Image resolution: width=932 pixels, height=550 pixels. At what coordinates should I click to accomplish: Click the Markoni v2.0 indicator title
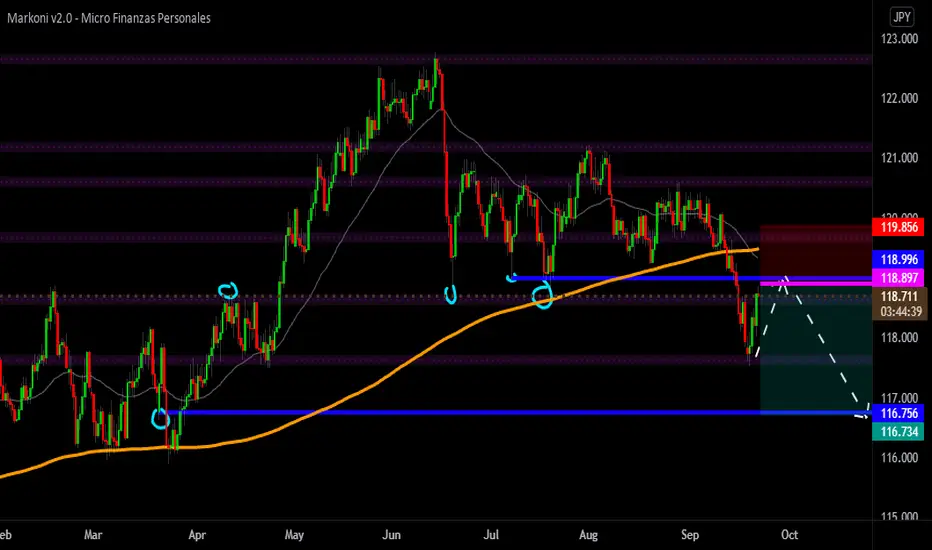click(x=109, y=18)
